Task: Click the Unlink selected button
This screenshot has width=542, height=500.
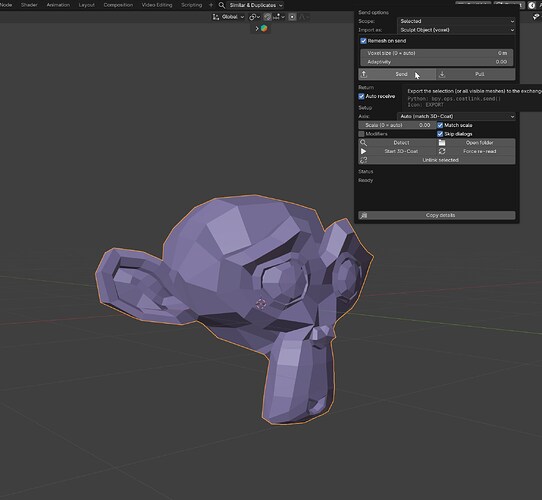Action: coord(437,160)
